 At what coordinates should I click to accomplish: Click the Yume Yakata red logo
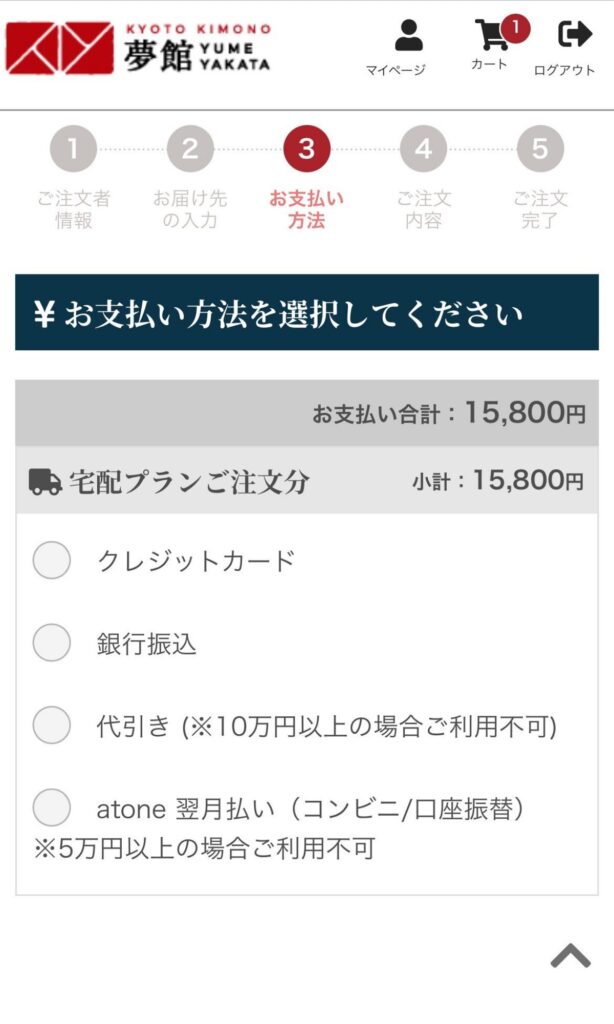click(x=59, y=48)
